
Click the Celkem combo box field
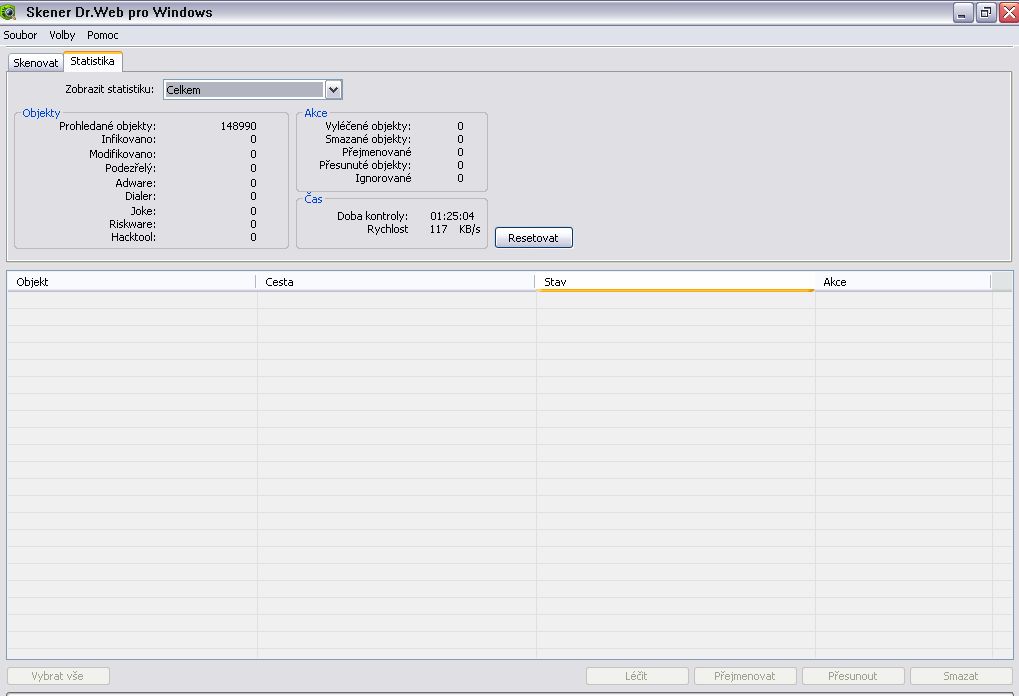(244, 90)
